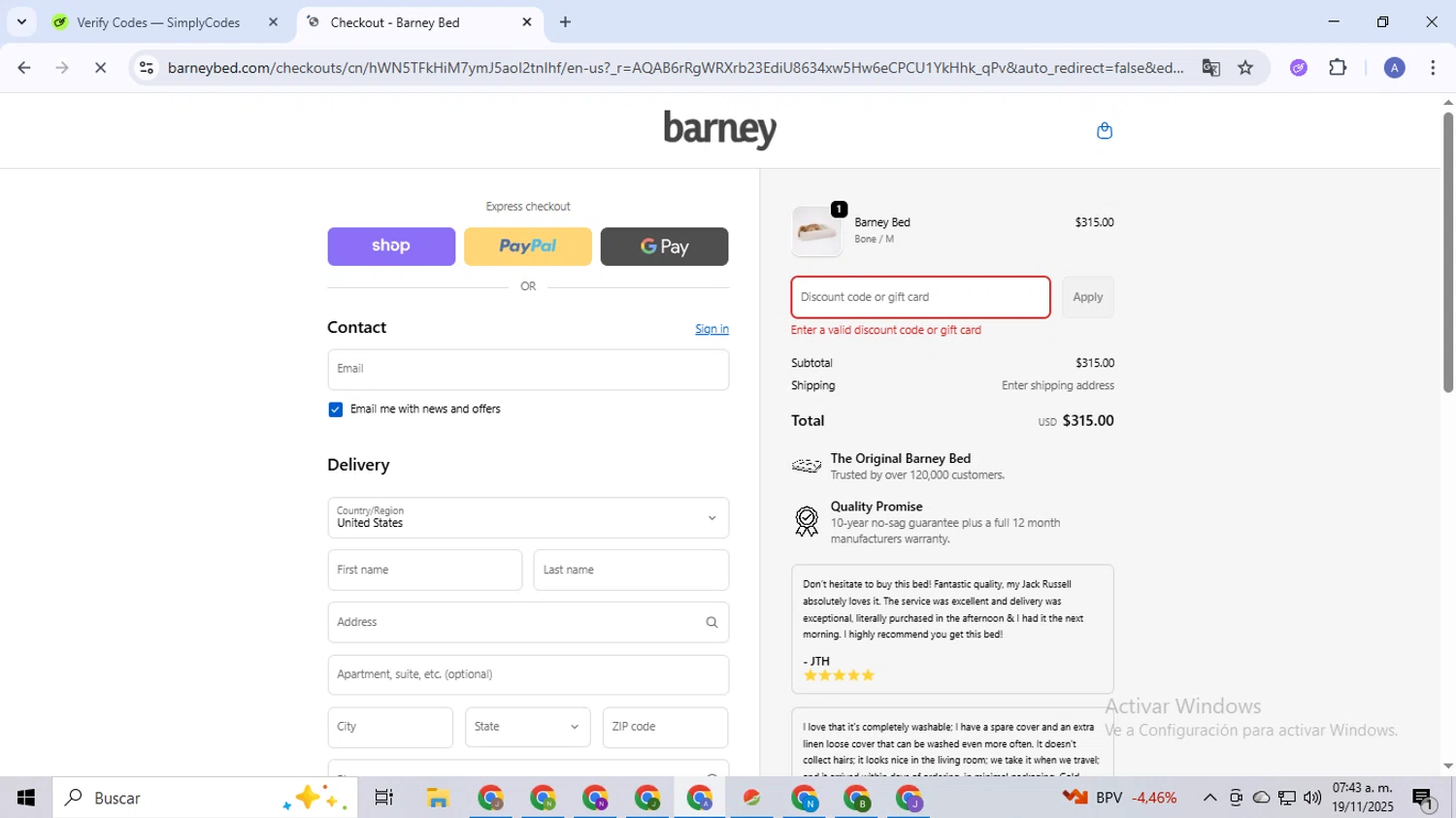
Task: Uncheck Email me with news and offers
Action: pyautogui.click(x=335, y=409)
